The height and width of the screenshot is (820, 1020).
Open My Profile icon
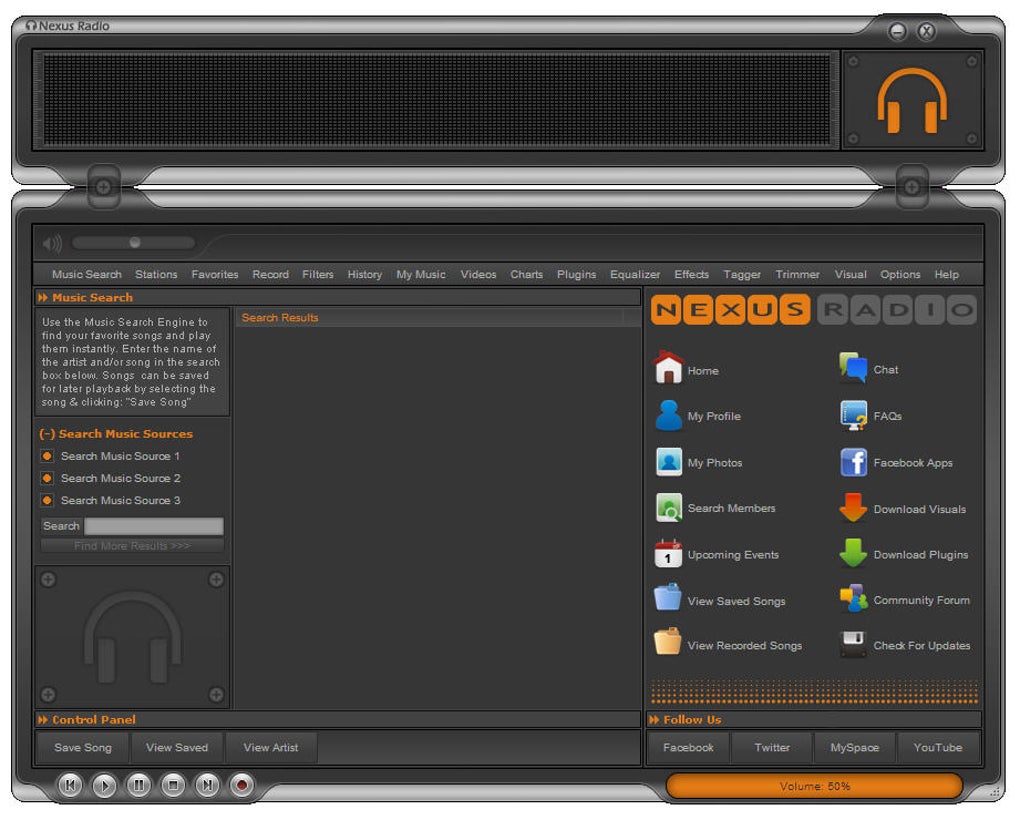[x=668, y=416]
